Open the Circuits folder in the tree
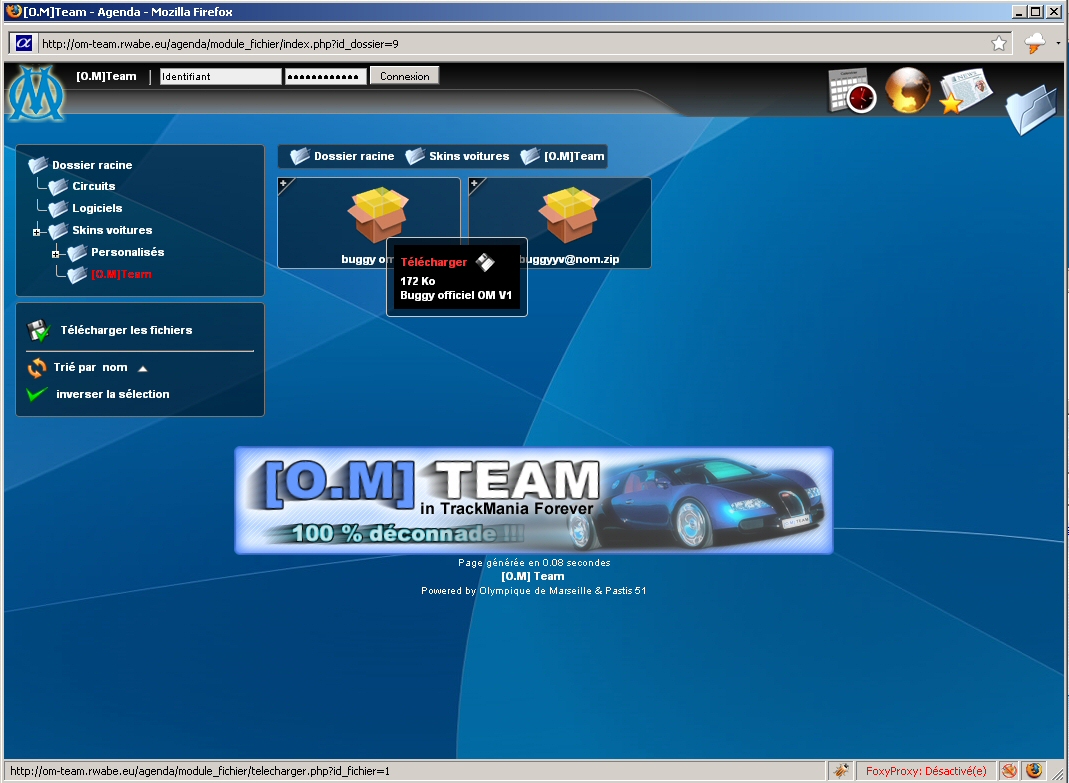1069x783 pixels. [x=93, y=186]
